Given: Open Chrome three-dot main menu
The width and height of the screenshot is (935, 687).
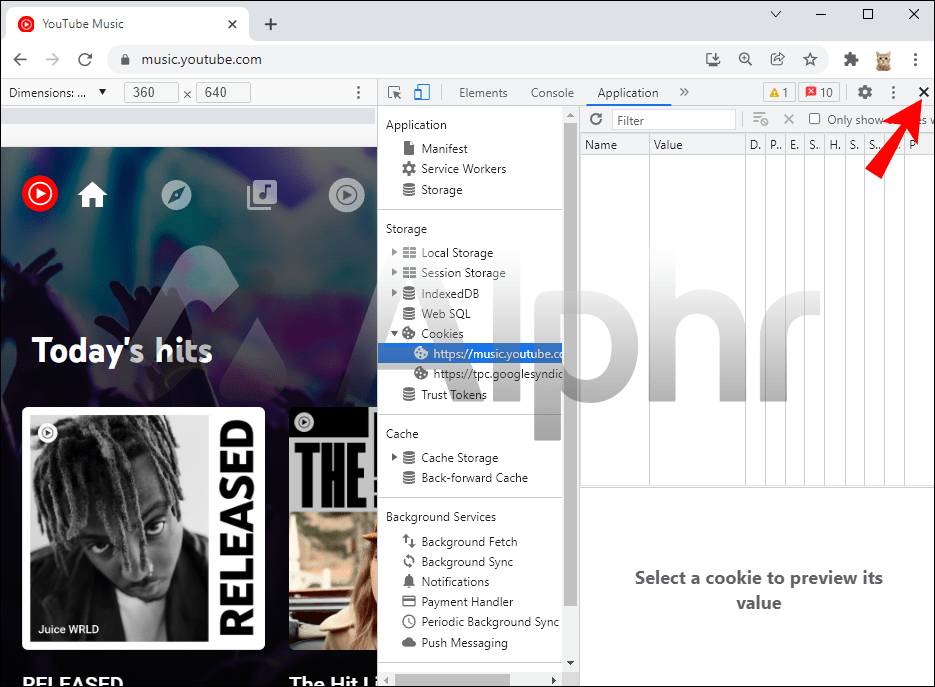Looking at the screenshot, I should (915, 59).
